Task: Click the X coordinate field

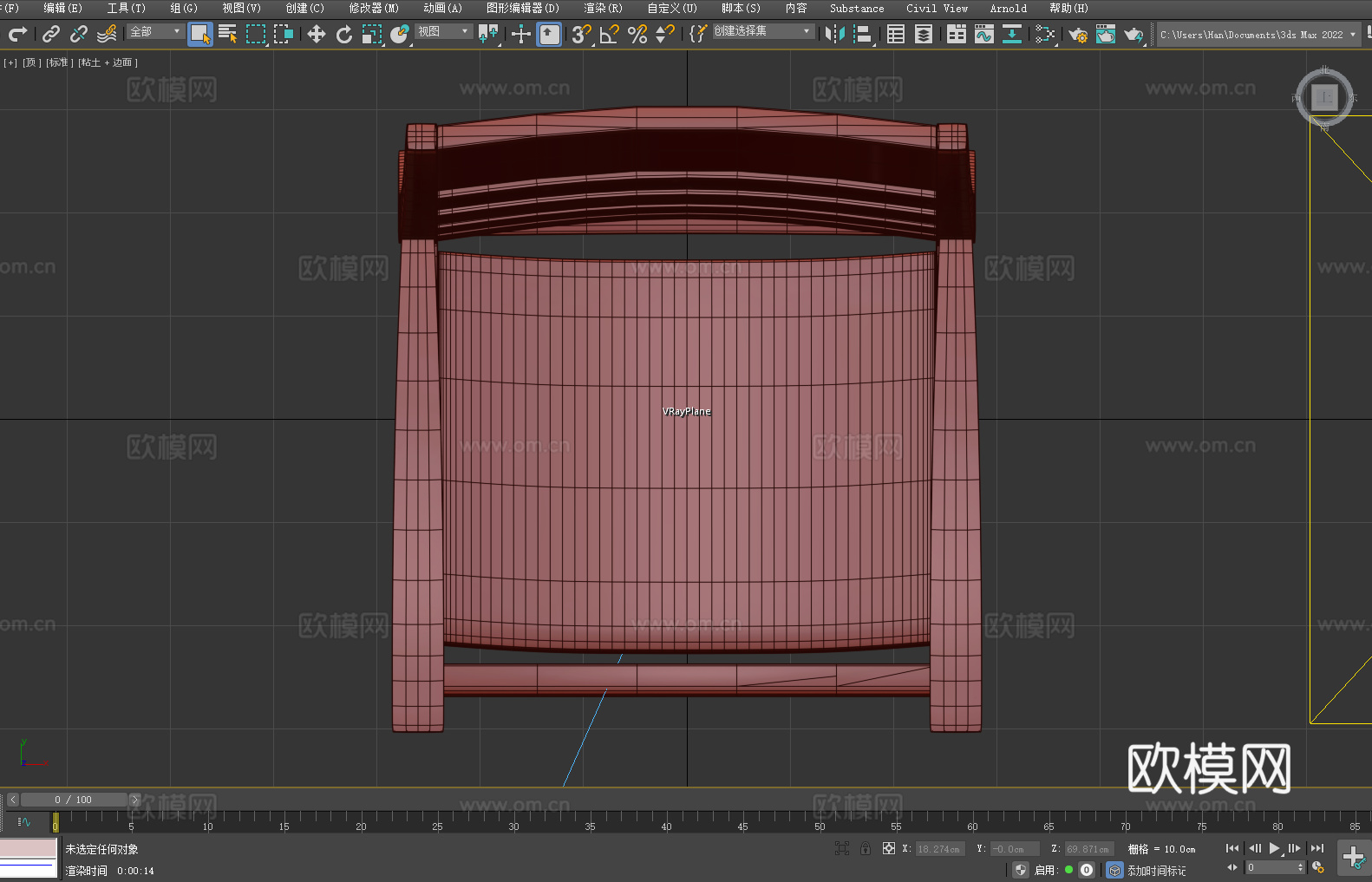Action: click(940, 849)
